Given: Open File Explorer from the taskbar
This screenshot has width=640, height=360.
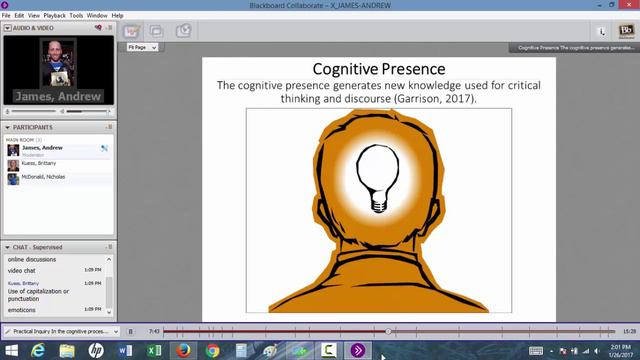Looking at the screenshot, I should pos(67,351).
